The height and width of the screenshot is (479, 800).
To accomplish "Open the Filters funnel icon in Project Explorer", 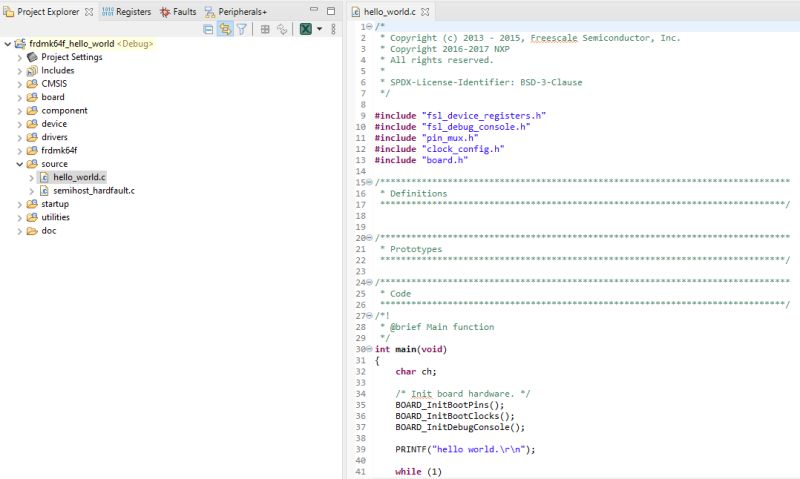I will tap(241, 29).
